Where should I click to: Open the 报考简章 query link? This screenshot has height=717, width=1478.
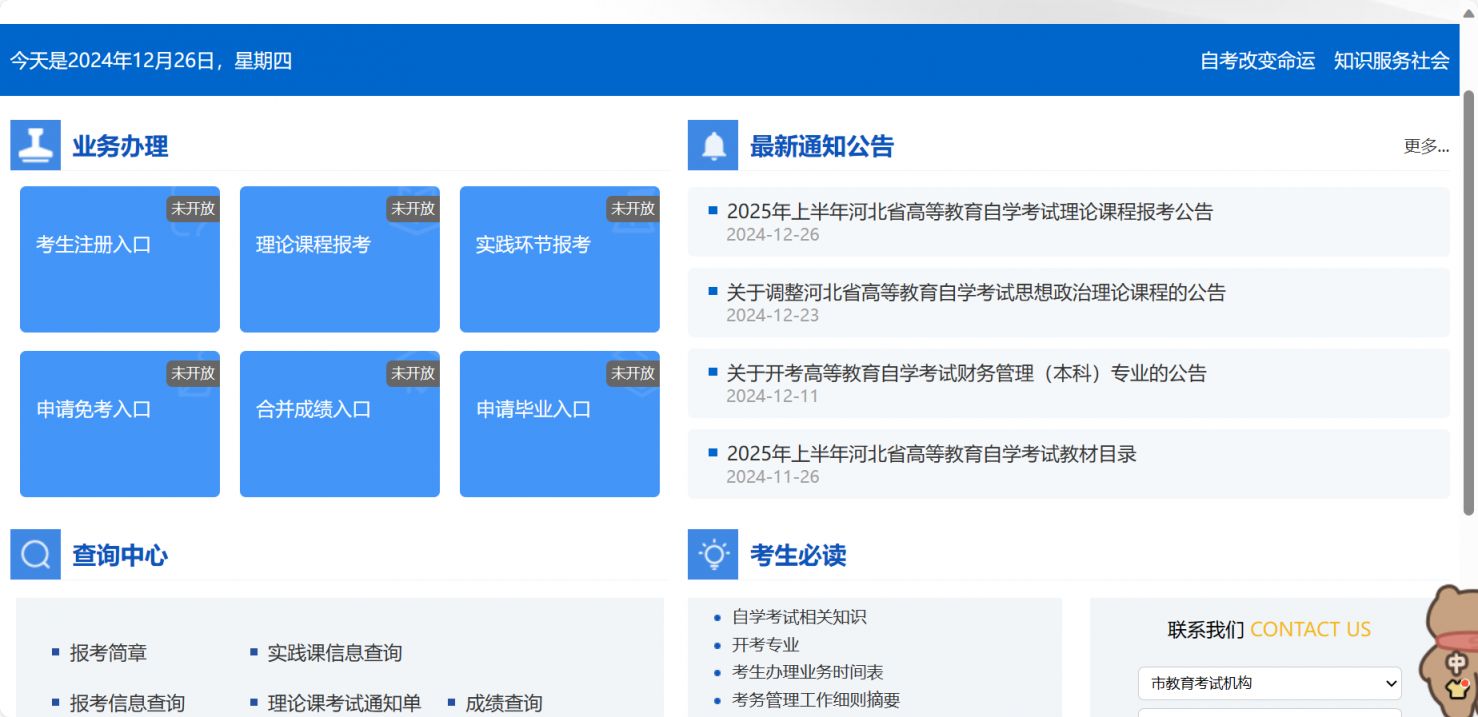click(108, 653)
